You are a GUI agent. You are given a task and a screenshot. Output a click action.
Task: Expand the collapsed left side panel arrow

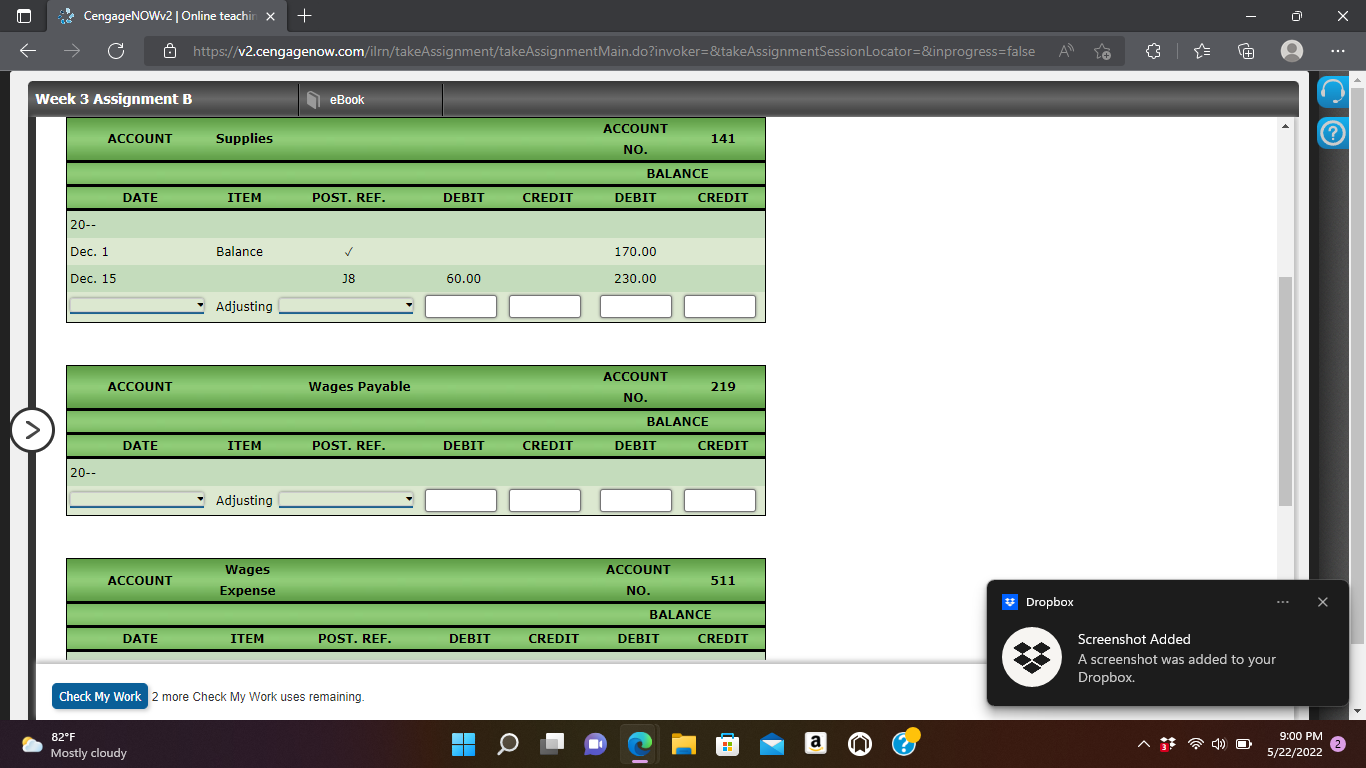tap(34, 430)
